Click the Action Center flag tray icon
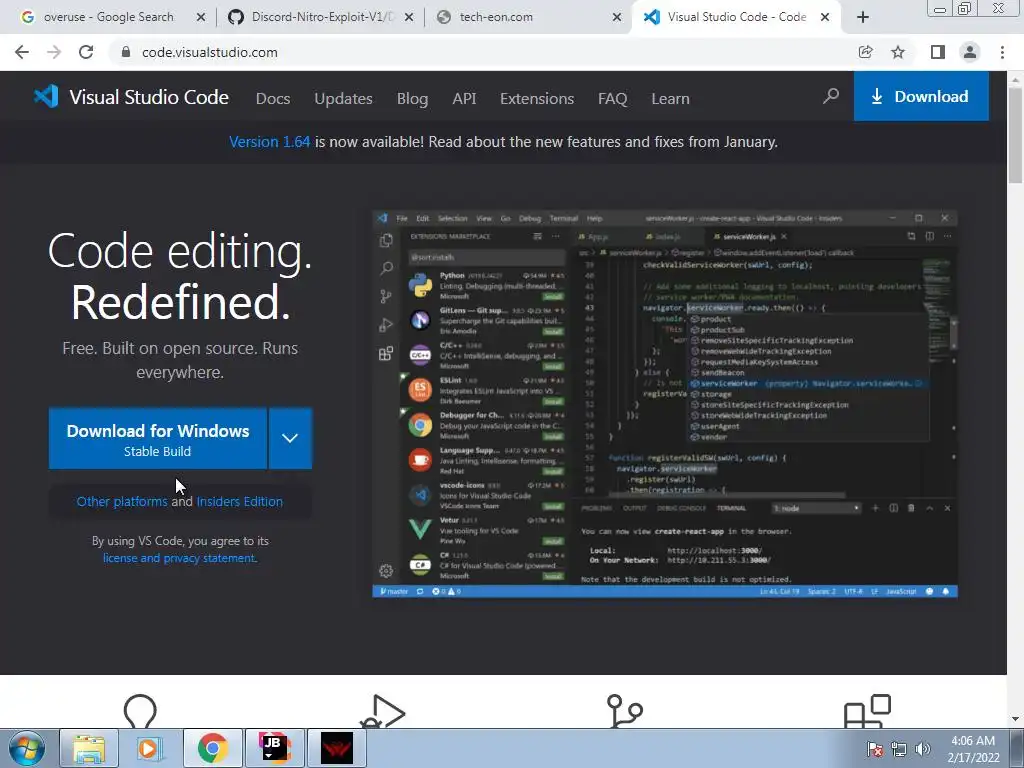Image resolution: width=1024 pixels, height=768 pixels. (874, 749)
